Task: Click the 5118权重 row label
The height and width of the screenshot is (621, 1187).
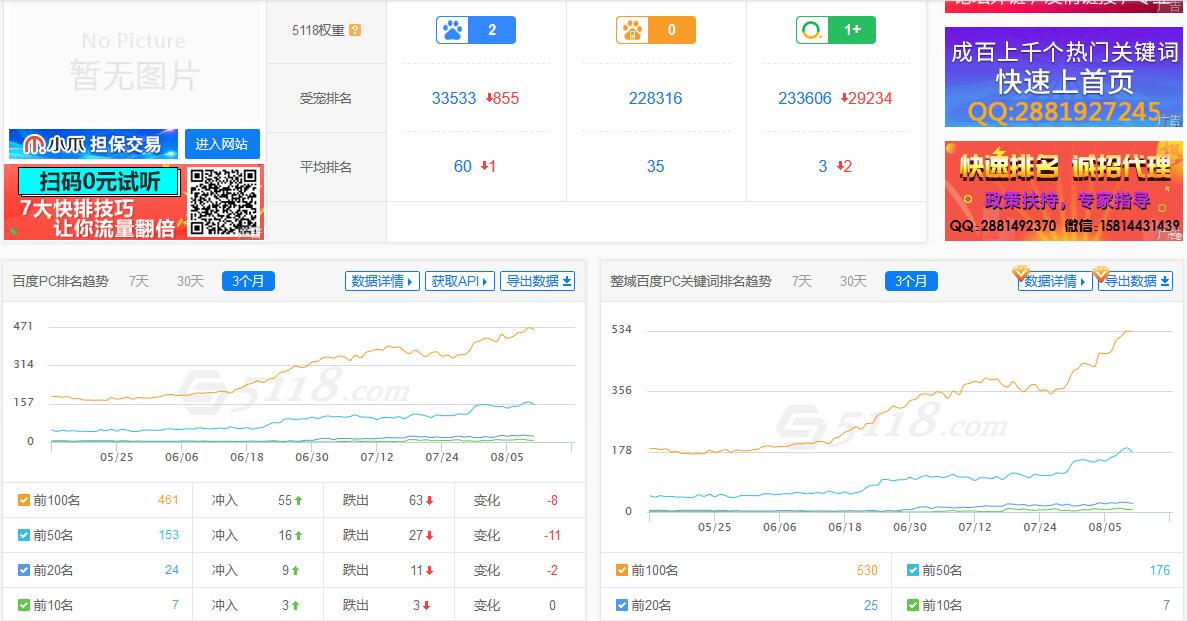Action: click(x=318, y=30)
